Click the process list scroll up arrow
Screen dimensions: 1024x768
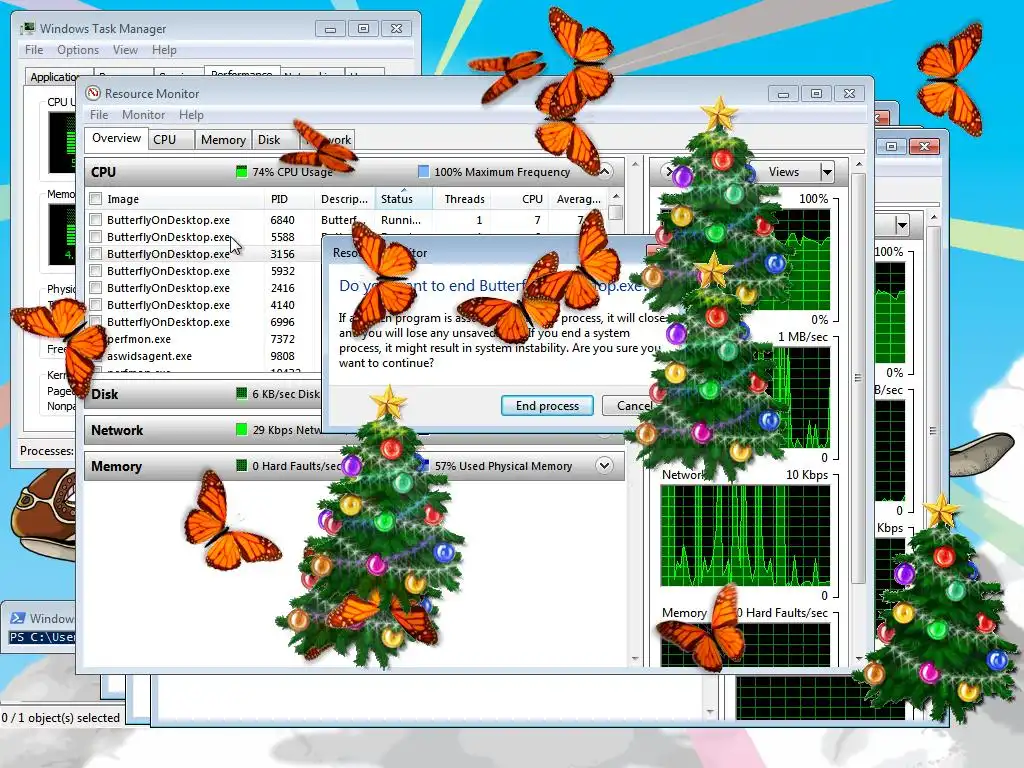tap(616, 196)
